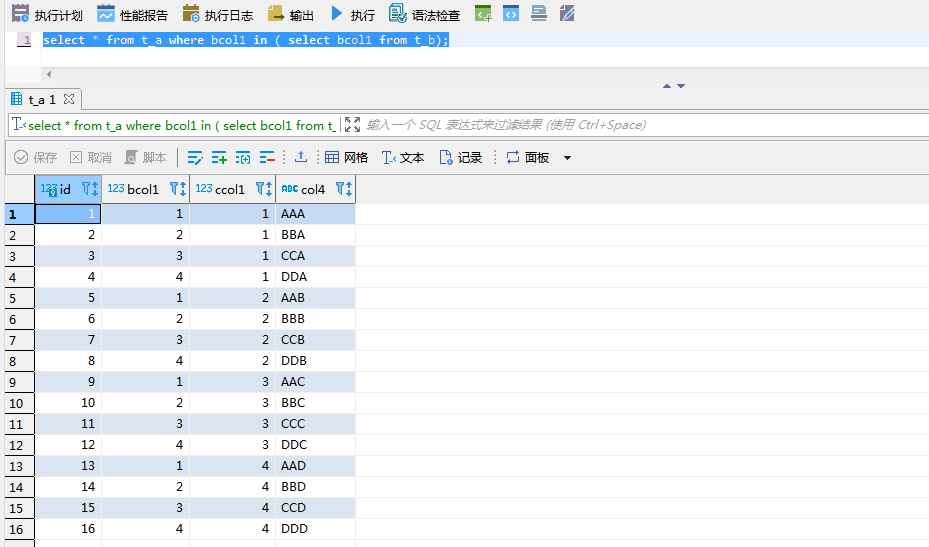Select the t_a 1 result tab

tap(36, 100)
